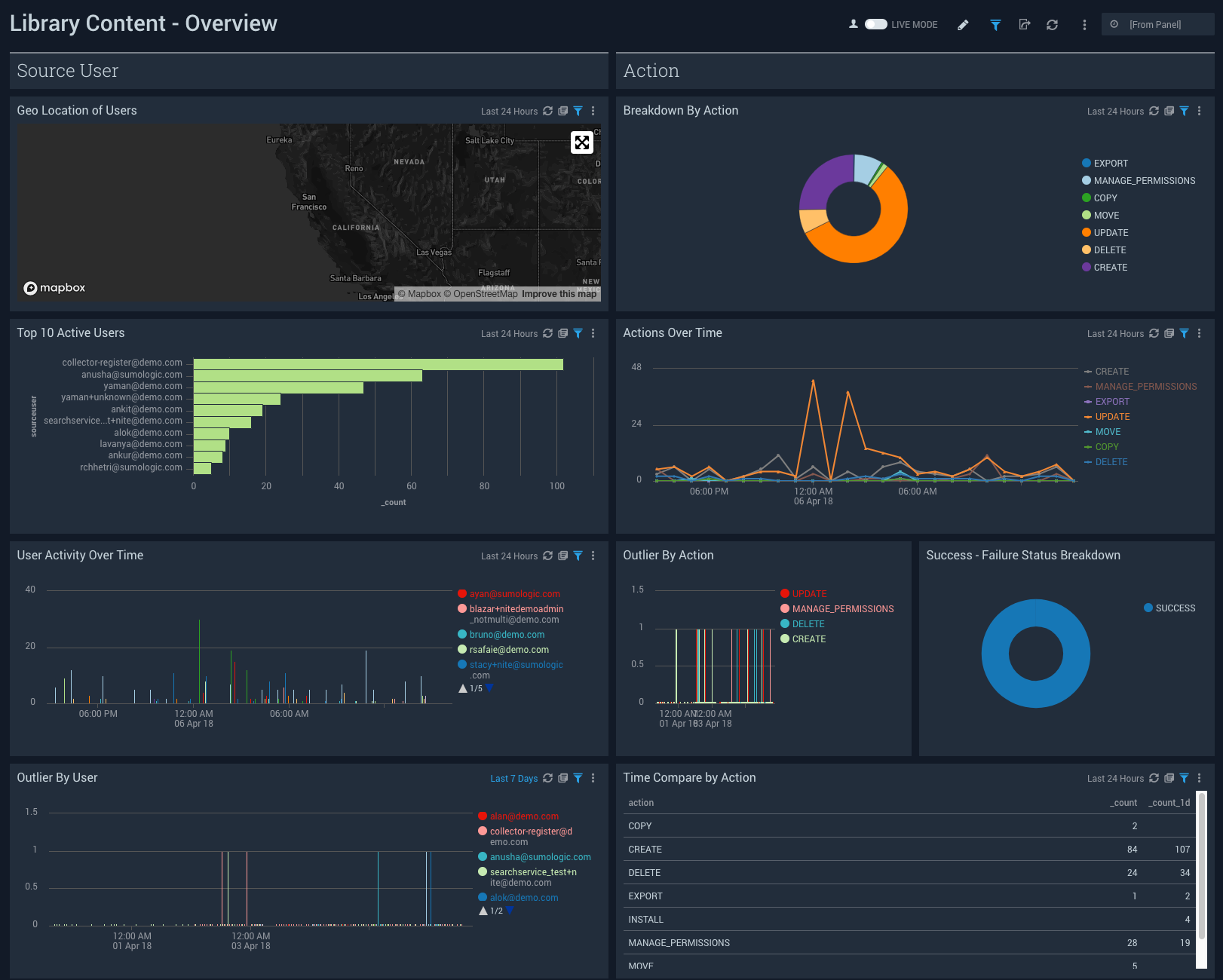
Task: Open Actions Over Time panel options menu
Action: coord(1199,333)
